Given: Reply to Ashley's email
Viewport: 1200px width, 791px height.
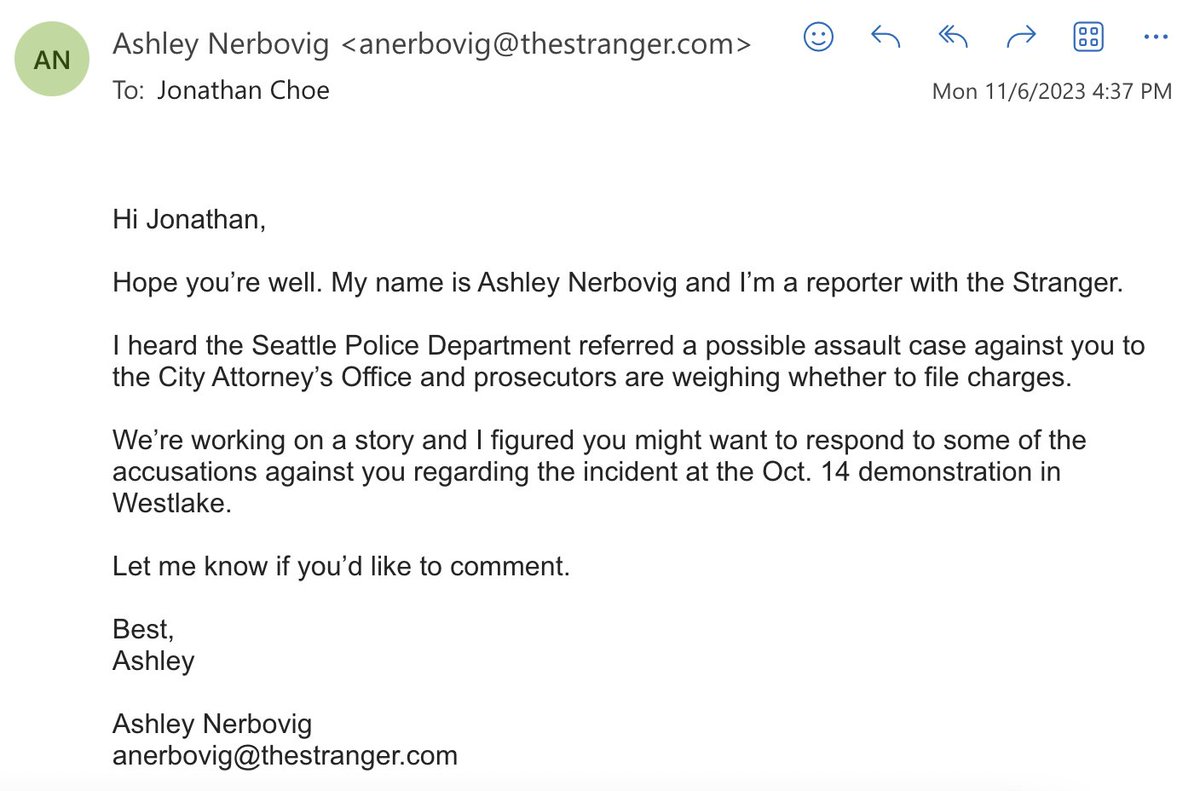Looking at the screenshot, I should click(886, 39).
